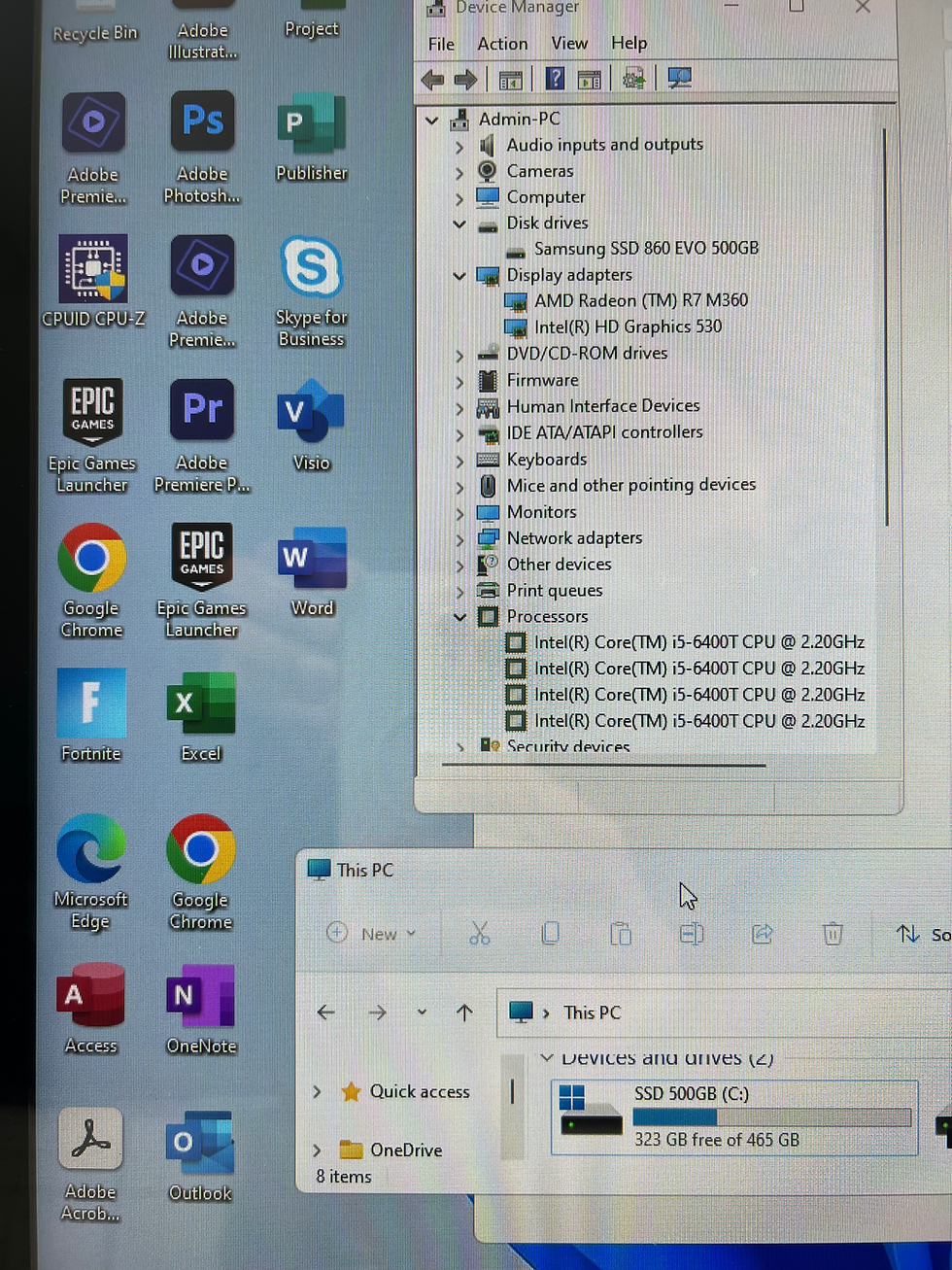
Task: Select Human Interface Devices category
Action: click(x=603, y=406)
